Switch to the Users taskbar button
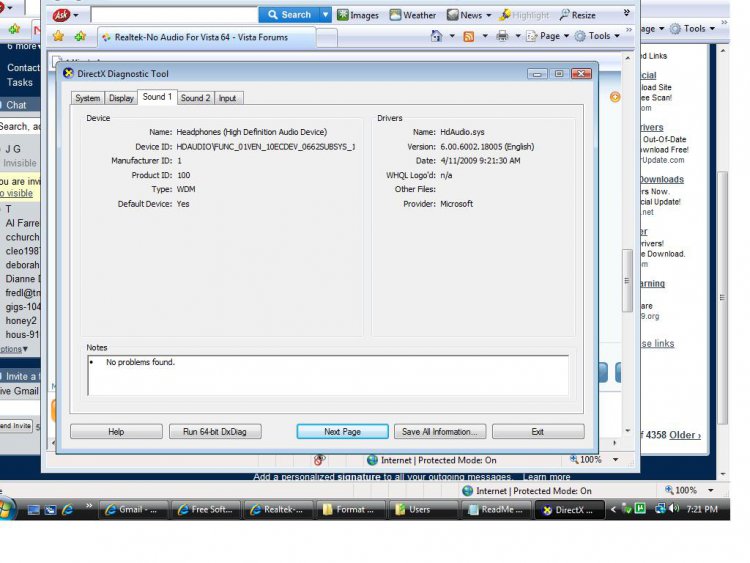The image size is (750, 563). pyautogui.click(x=424, y=510)
